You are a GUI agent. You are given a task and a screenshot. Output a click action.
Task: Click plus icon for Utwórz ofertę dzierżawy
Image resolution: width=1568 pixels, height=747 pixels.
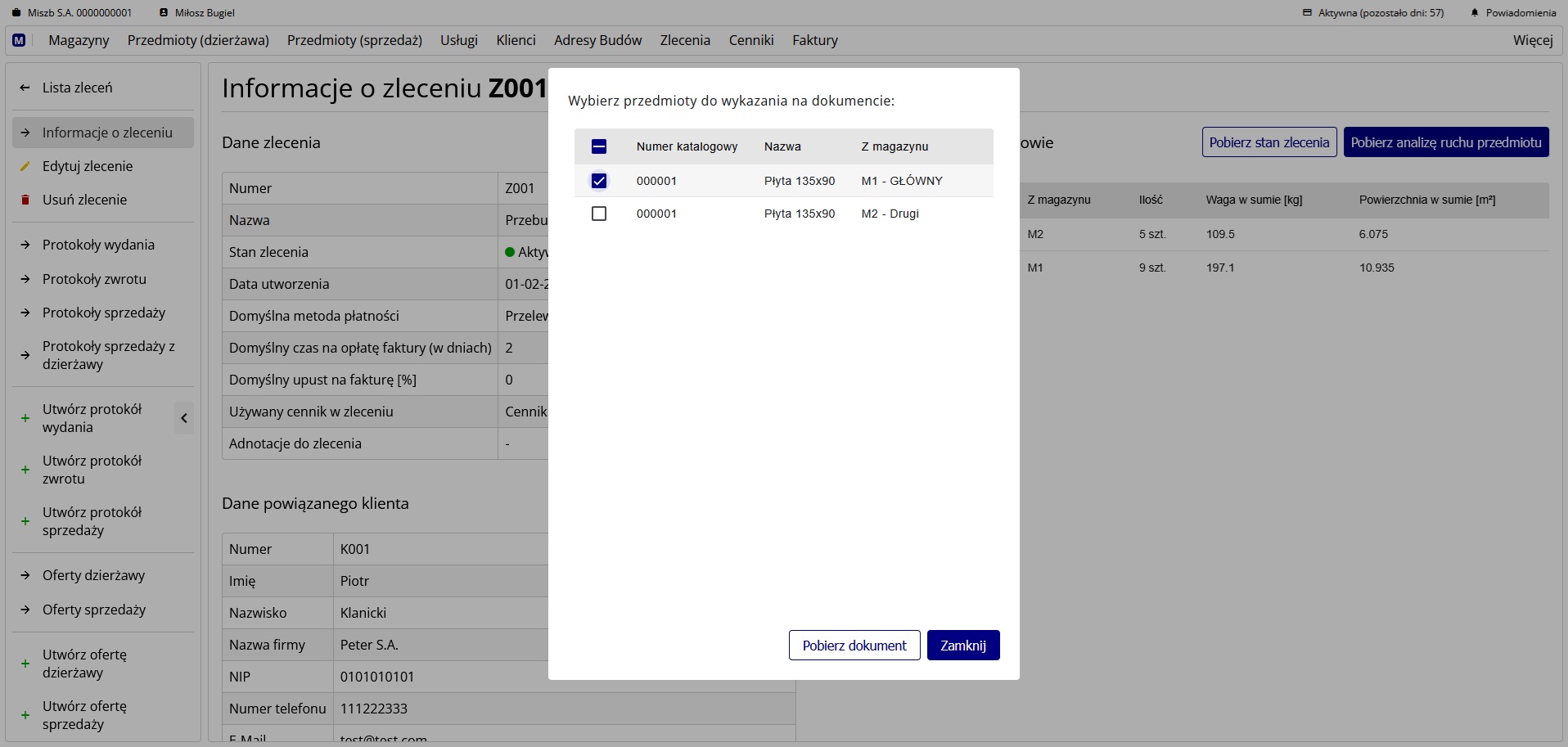coord(25,664)
